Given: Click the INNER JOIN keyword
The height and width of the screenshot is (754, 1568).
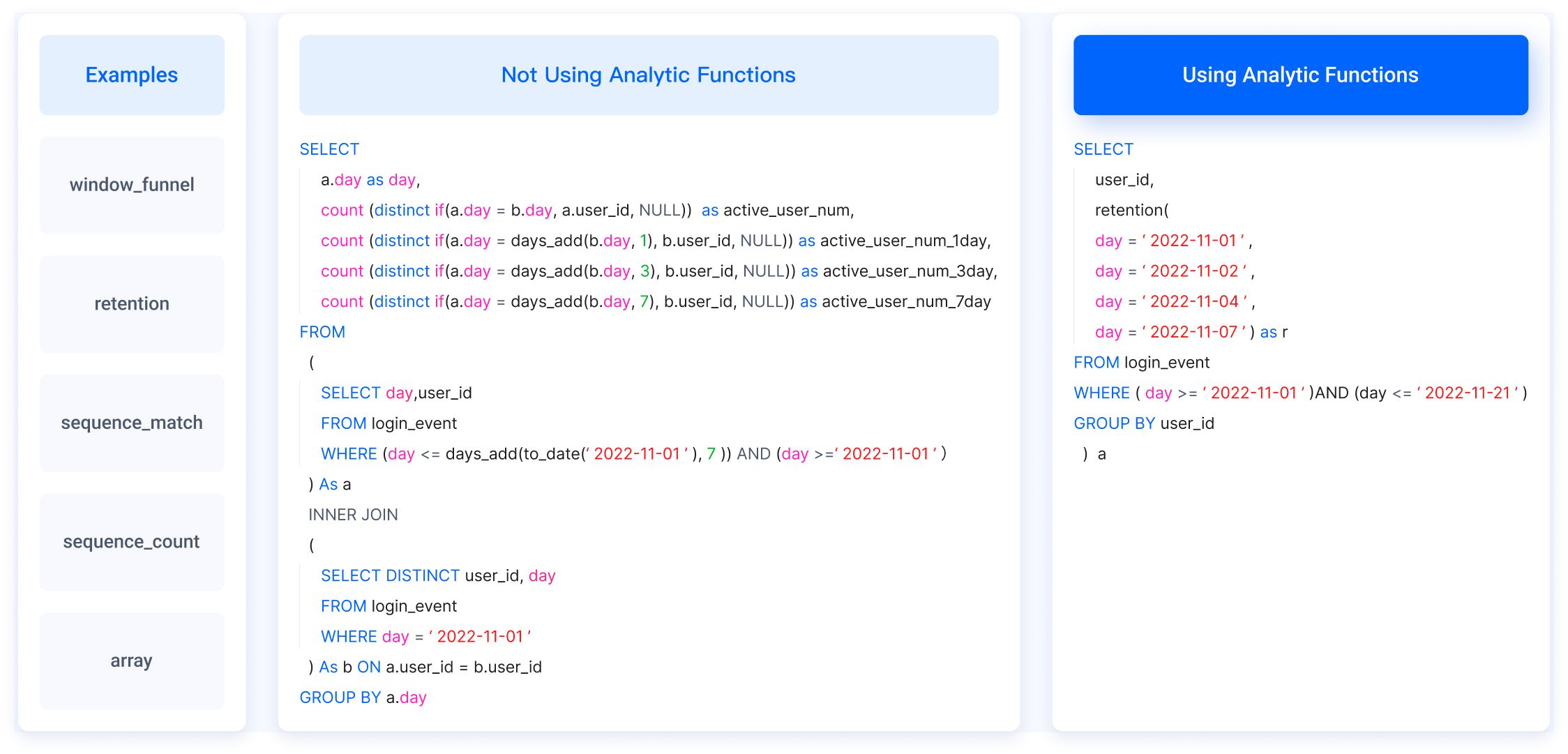Looking at the screenshot, I should pos(353,515).
